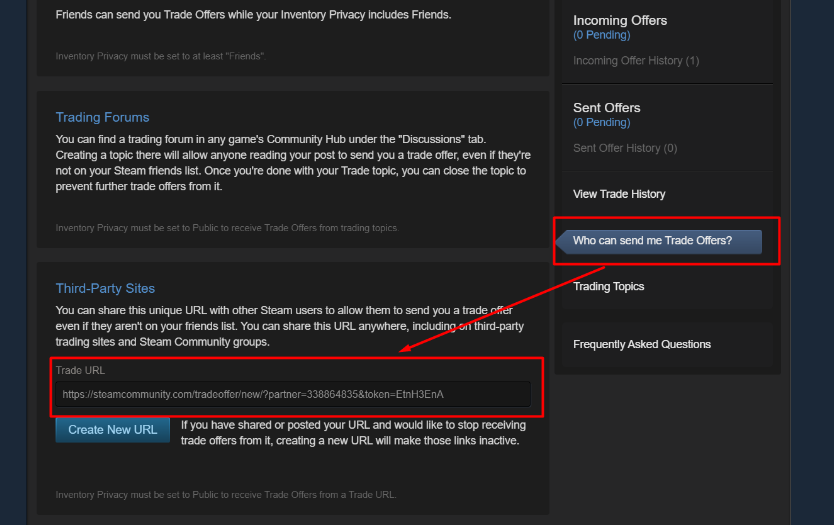
Task: Click the note about Friends inventory privacy
Action: click(161, 56)
